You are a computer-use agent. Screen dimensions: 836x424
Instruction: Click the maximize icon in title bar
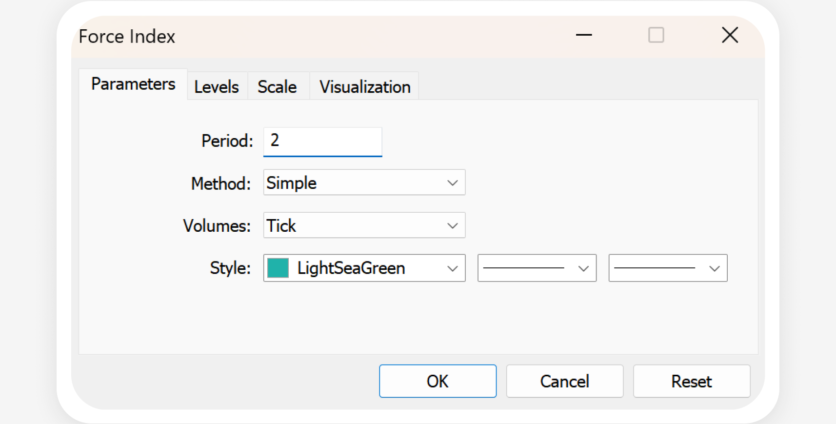(x=656, y=36)
